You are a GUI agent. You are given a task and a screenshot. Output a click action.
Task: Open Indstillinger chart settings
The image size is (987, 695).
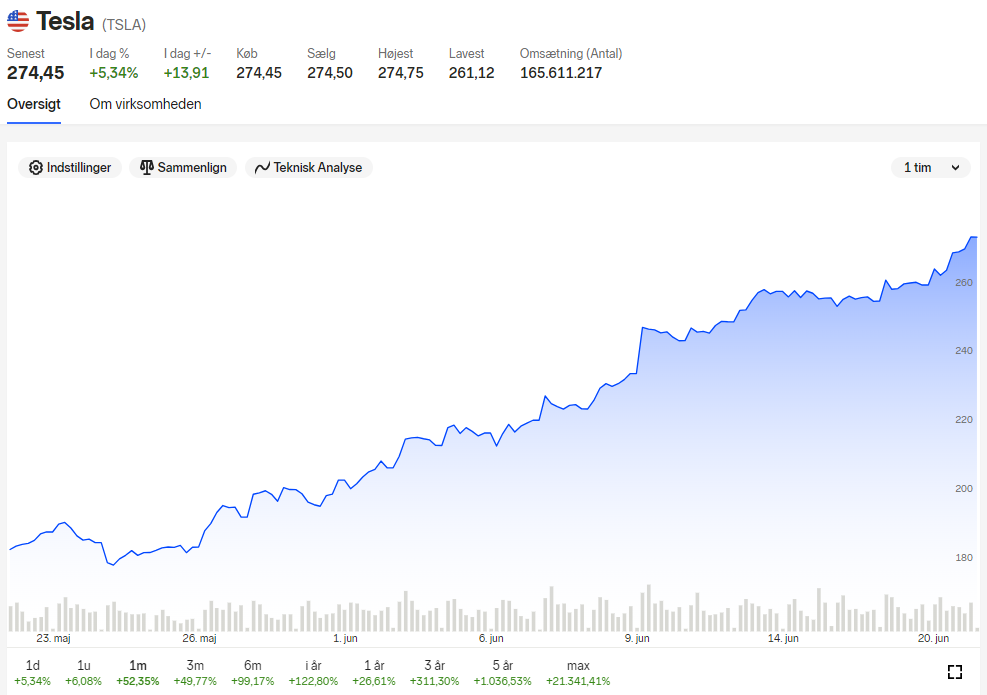(70, 167)
